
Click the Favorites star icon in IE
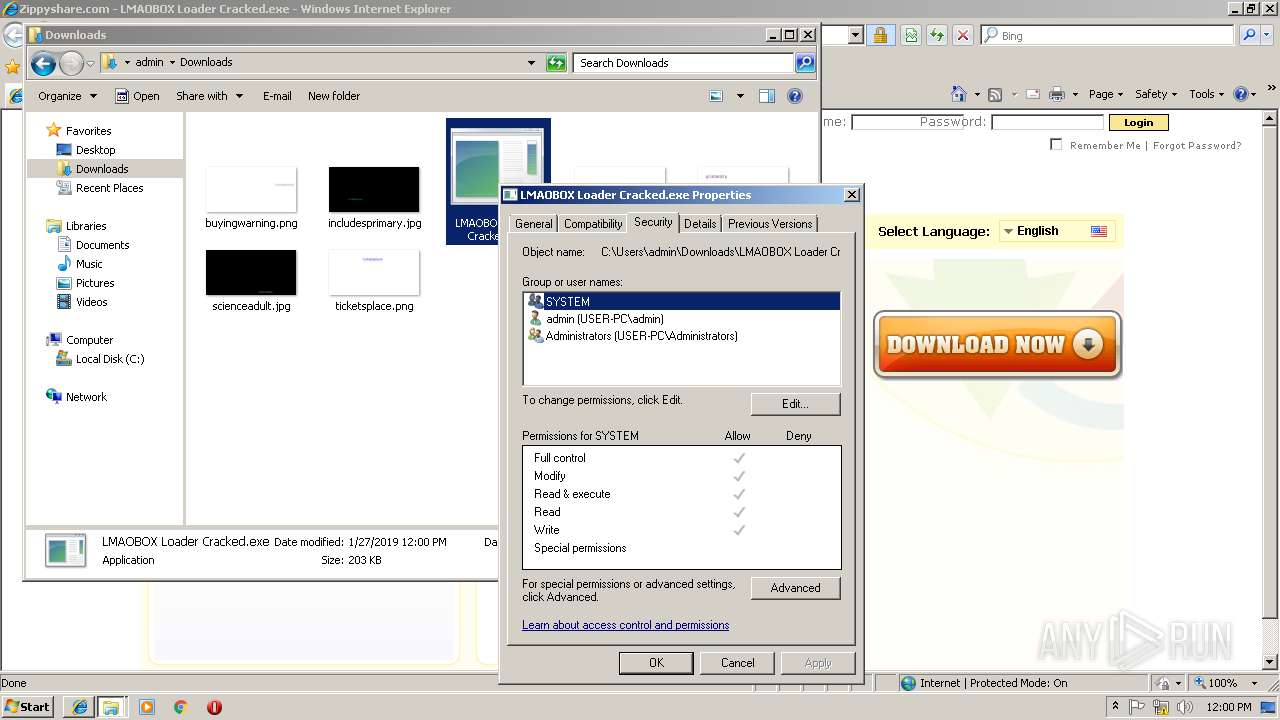pos(12,67)
